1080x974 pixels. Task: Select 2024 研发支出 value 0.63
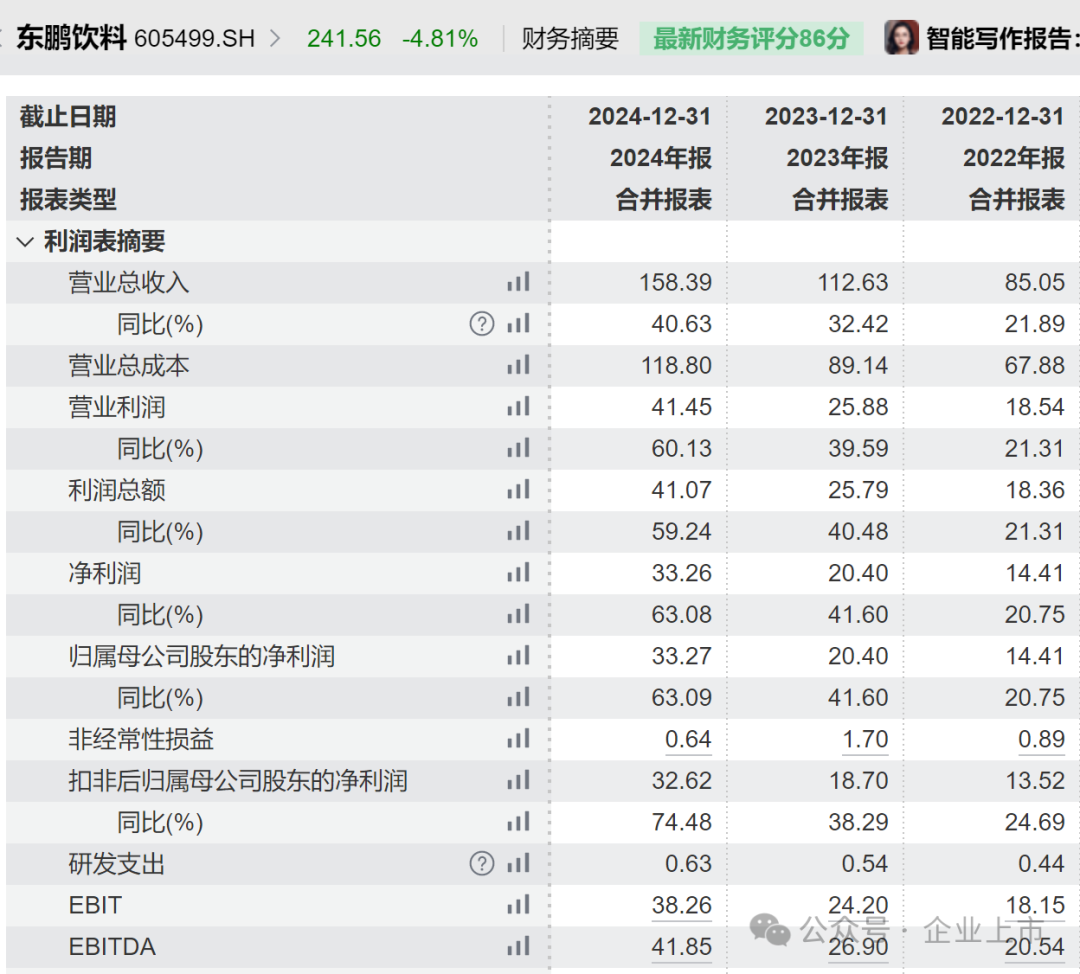[x=687, y=864]
